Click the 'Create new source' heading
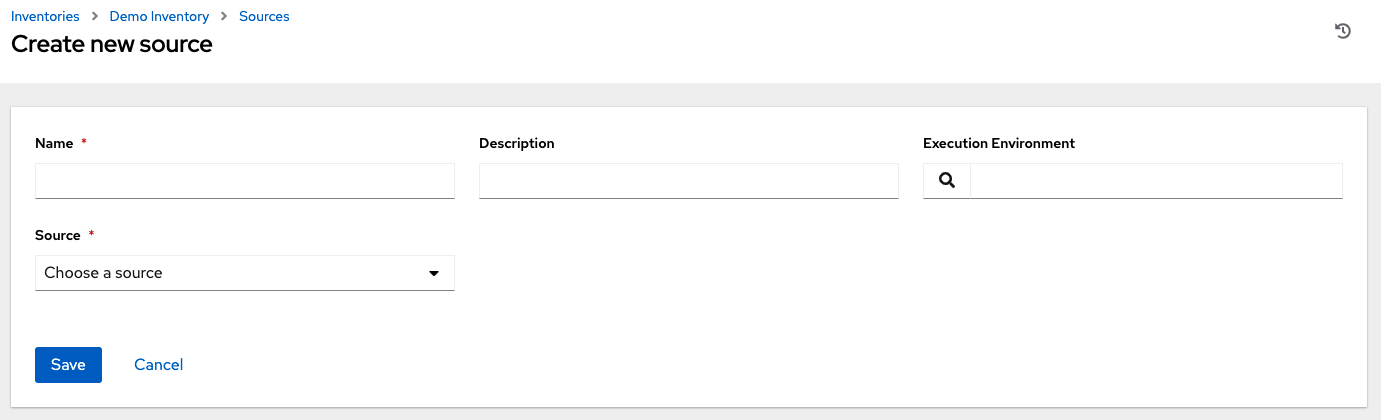The height and width of the screenshot is (420, 1381). [111, 45]
